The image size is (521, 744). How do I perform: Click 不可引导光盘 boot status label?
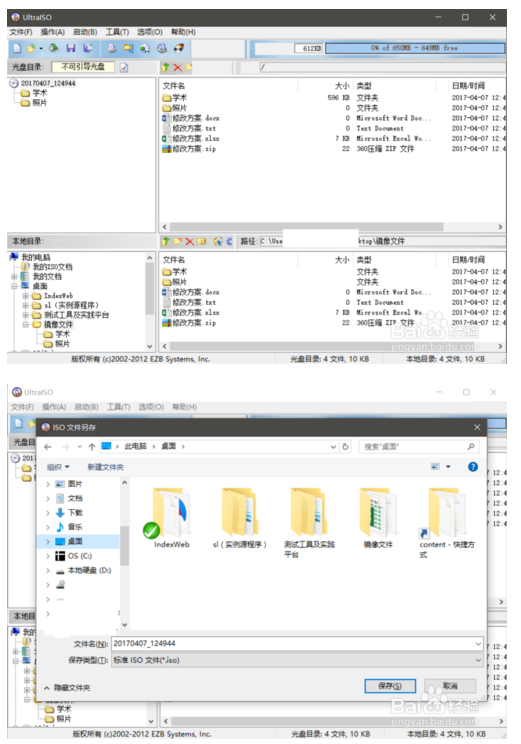click(83, 67)
